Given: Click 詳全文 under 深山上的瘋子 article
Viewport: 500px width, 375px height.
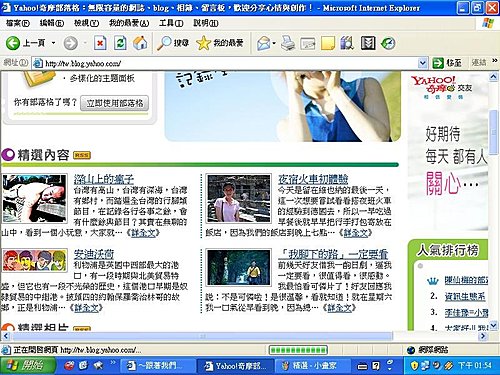Looking at the screenshot, I should pos(144,233).
